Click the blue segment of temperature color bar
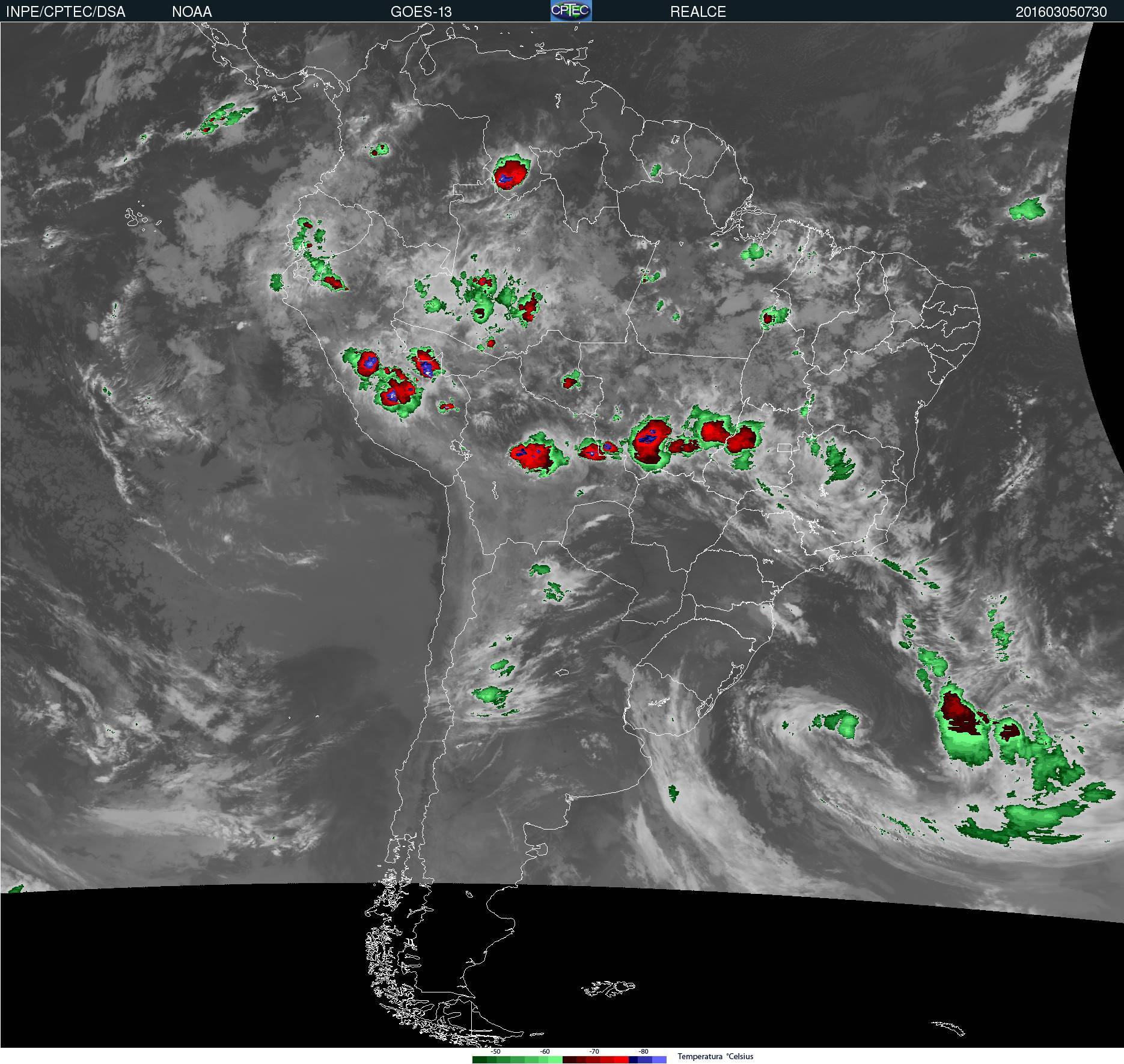Image resolution: width=1124 pixels, height=1064 pixels. click(x=648, y=1060)
